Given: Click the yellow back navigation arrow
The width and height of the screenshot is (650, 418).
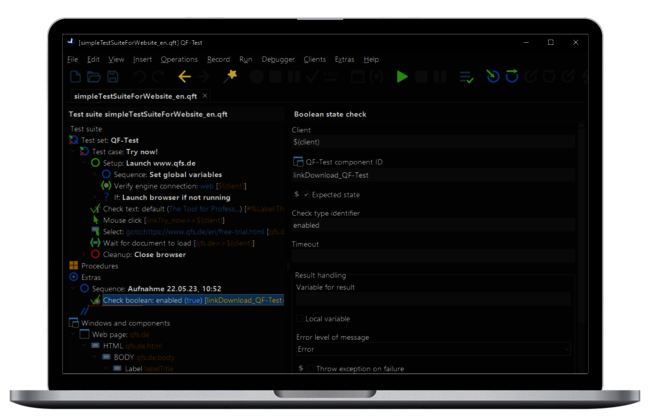Looking at the screenshot, I should pos(184,76).
